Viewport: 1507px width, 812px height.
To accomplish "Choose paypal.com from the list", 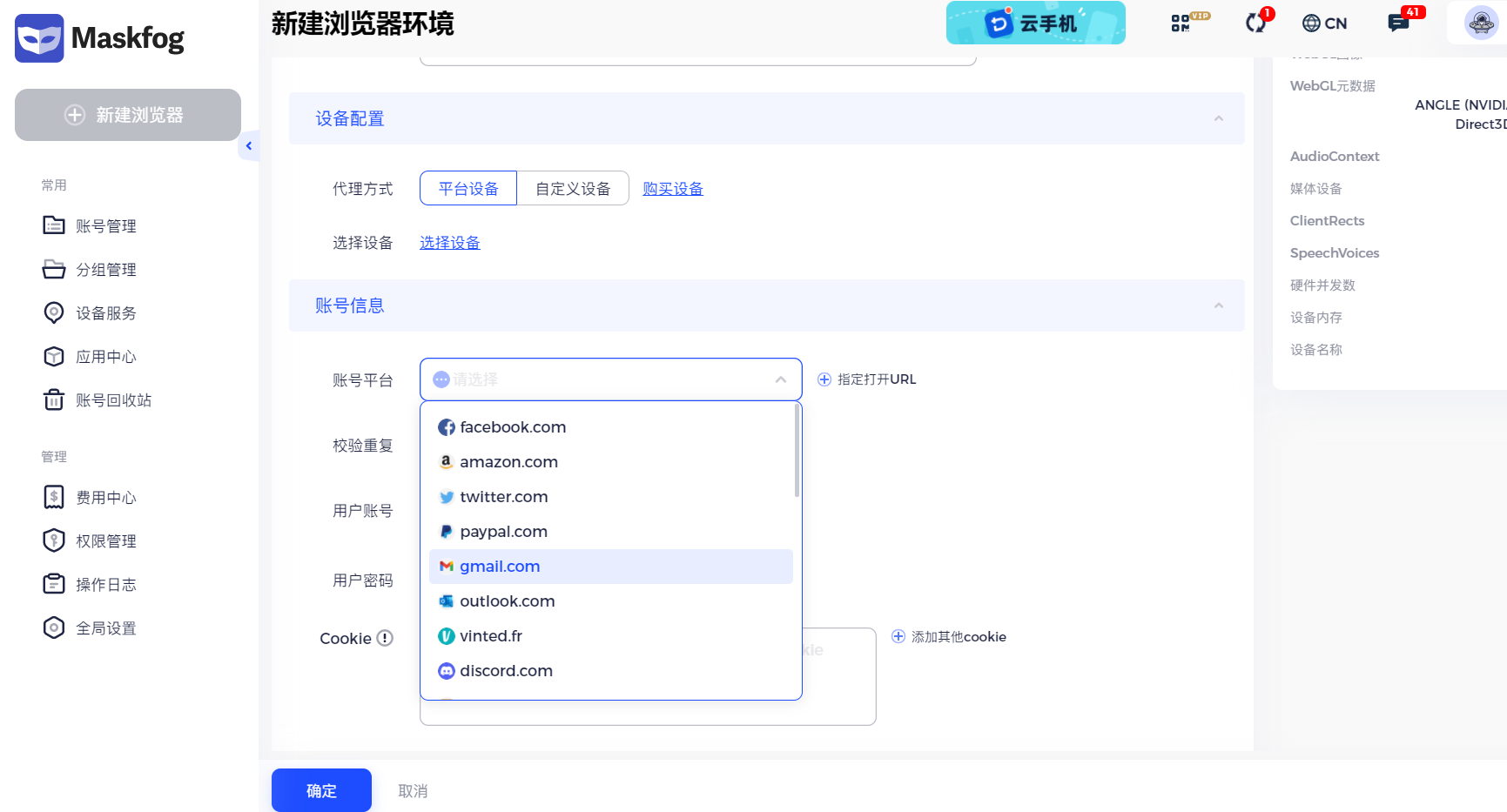I will click(x=611, y=532).
